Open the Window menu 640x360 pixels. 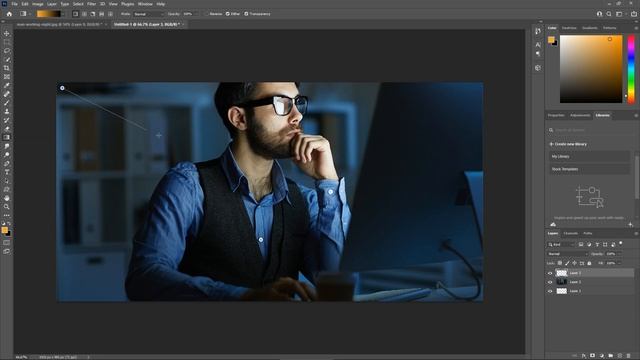[145, 4]
